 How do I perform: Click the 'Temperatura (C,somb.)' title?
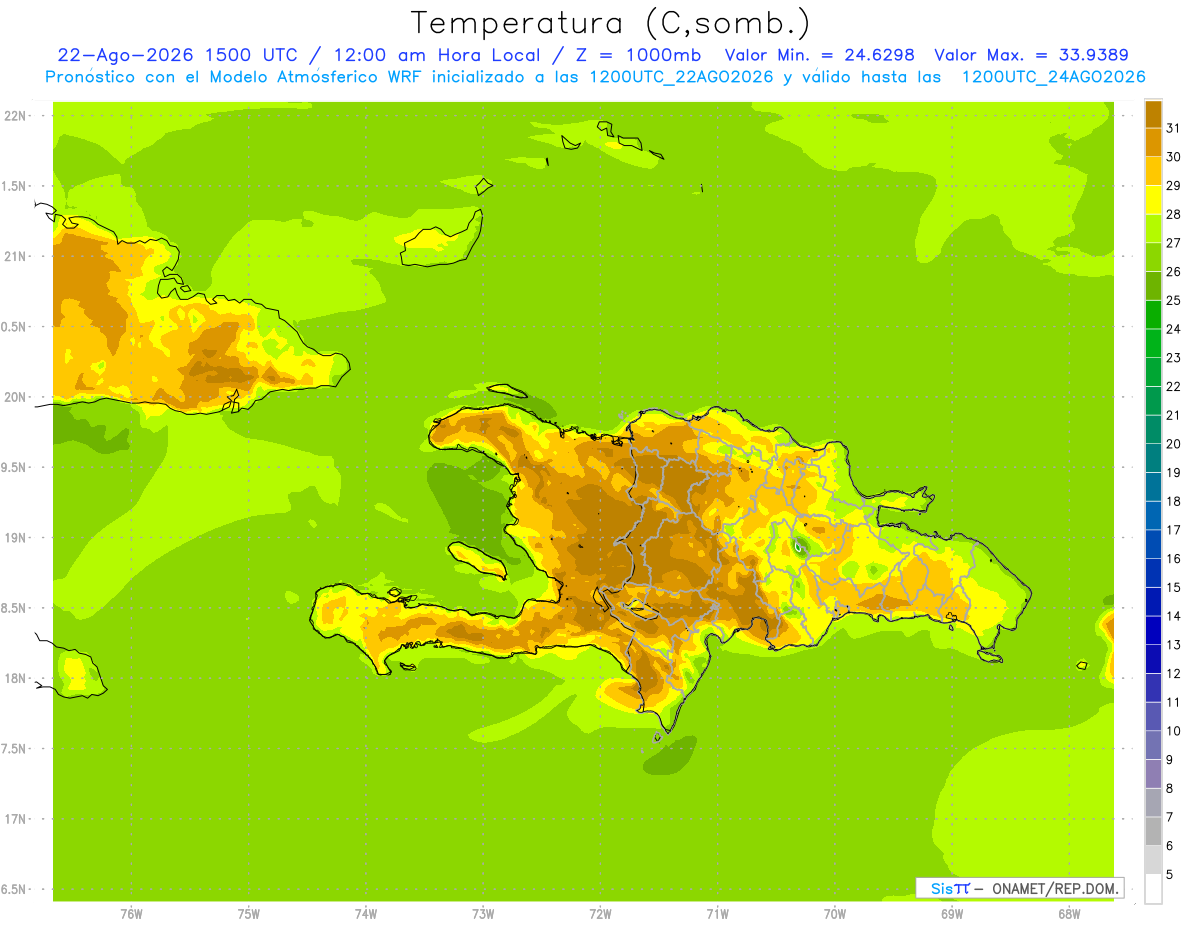(611, 23)
